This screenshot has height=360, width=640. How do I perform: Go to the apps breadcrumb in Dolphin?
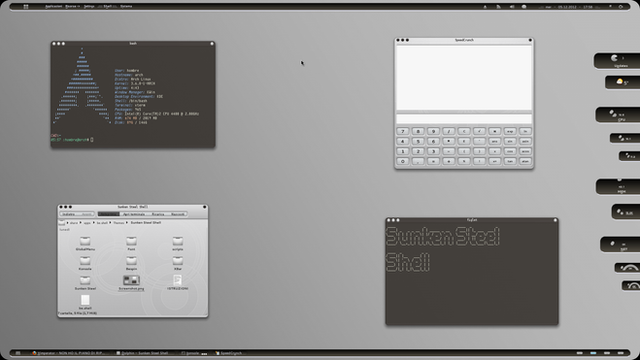pyautogui.click(x=87, y=223)
